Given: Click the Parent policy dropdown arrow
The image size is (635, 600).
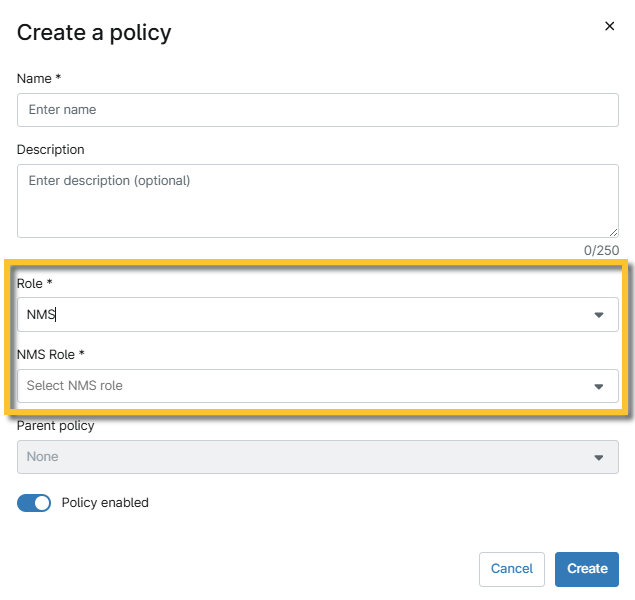Looking at the screenshot, I should pyautogui.click(x=598, y=457).
